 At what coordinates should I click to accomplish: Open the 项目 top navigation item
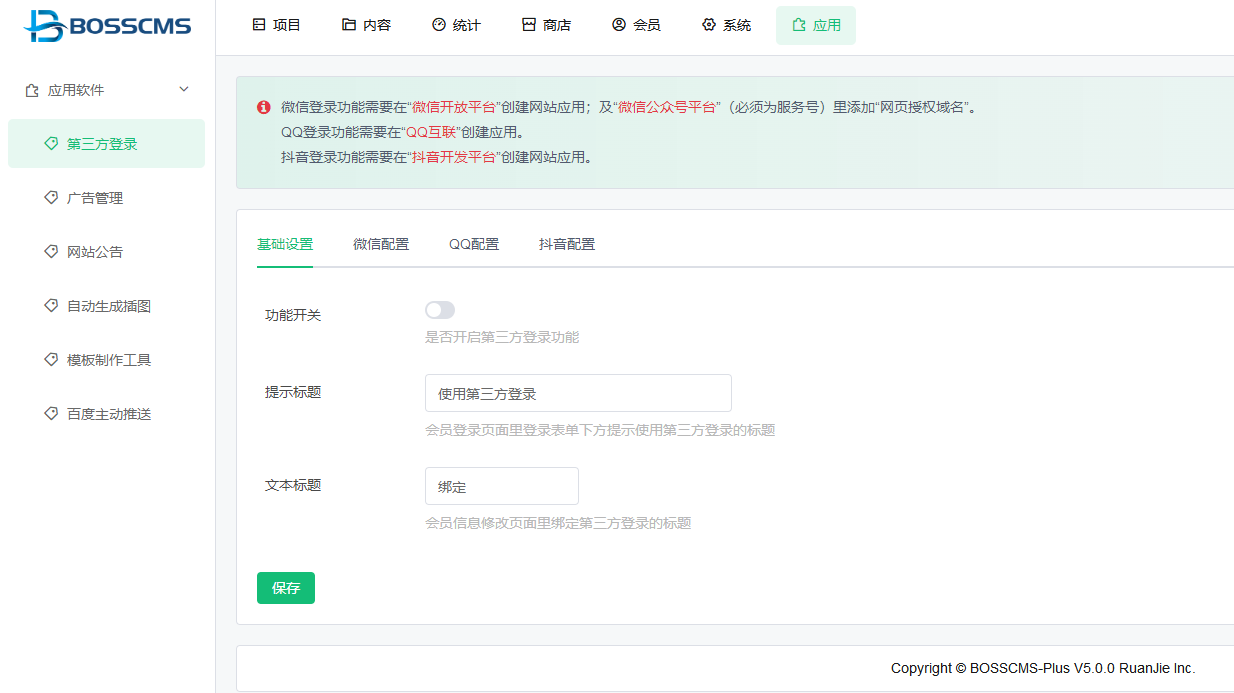click(x=276, y=25)
